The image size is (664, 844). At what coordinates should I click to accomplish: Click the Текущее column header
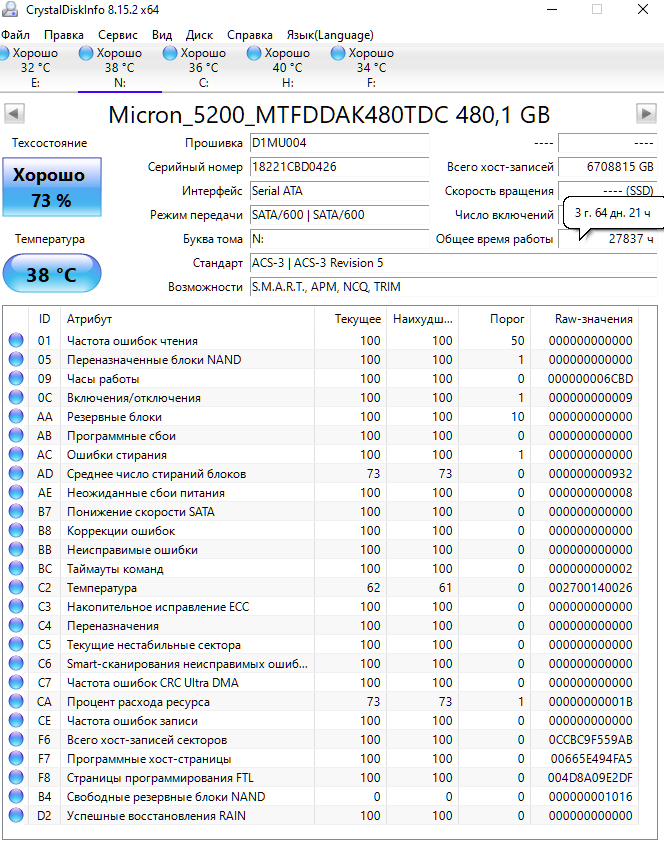tap(350, 319)
